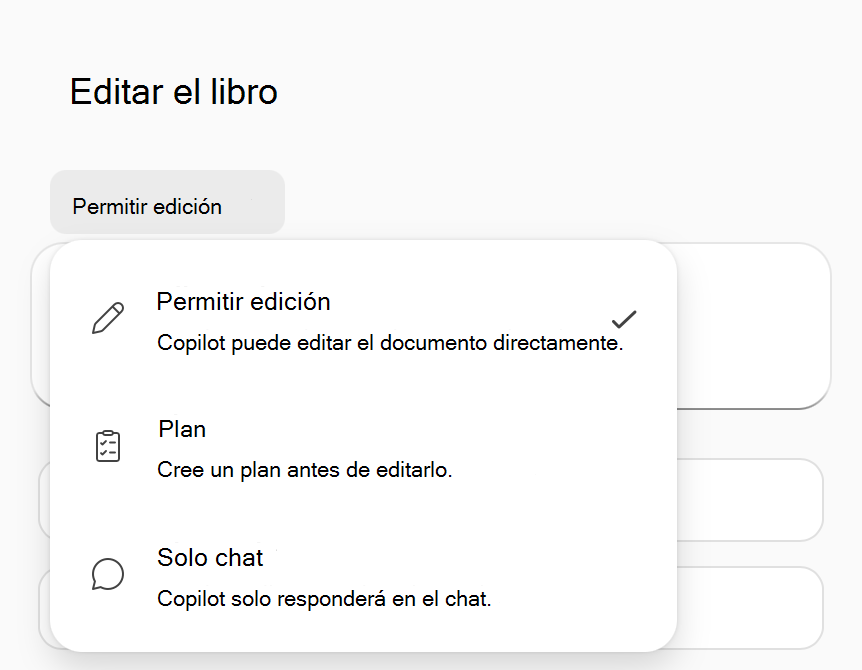Choose the Plan menu option
The height and width of the screenshot is (670, 862).
363,448
